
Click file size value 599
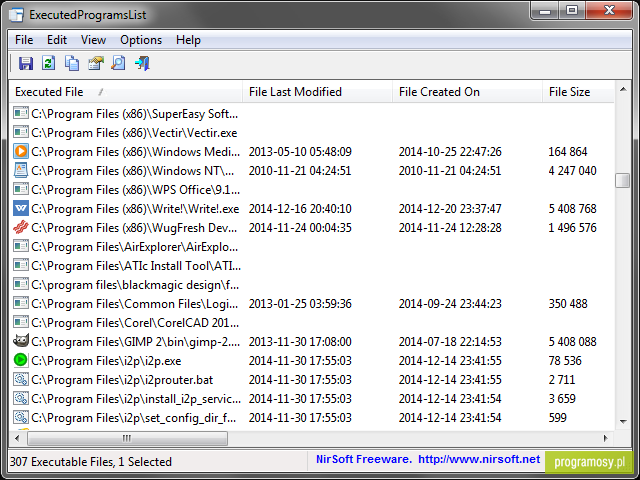[x=558, y=418]
